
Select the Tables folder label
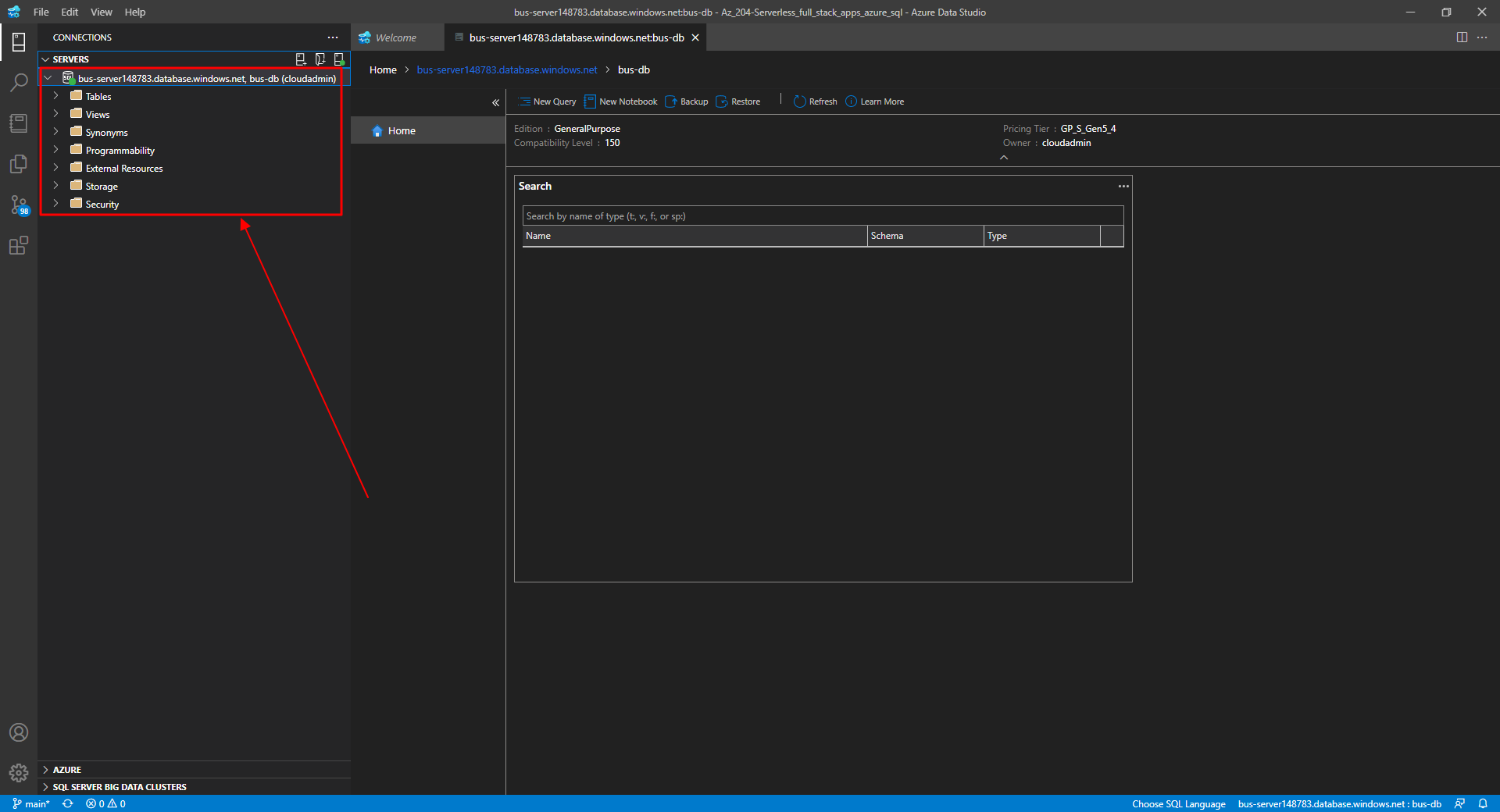[98, 96]
